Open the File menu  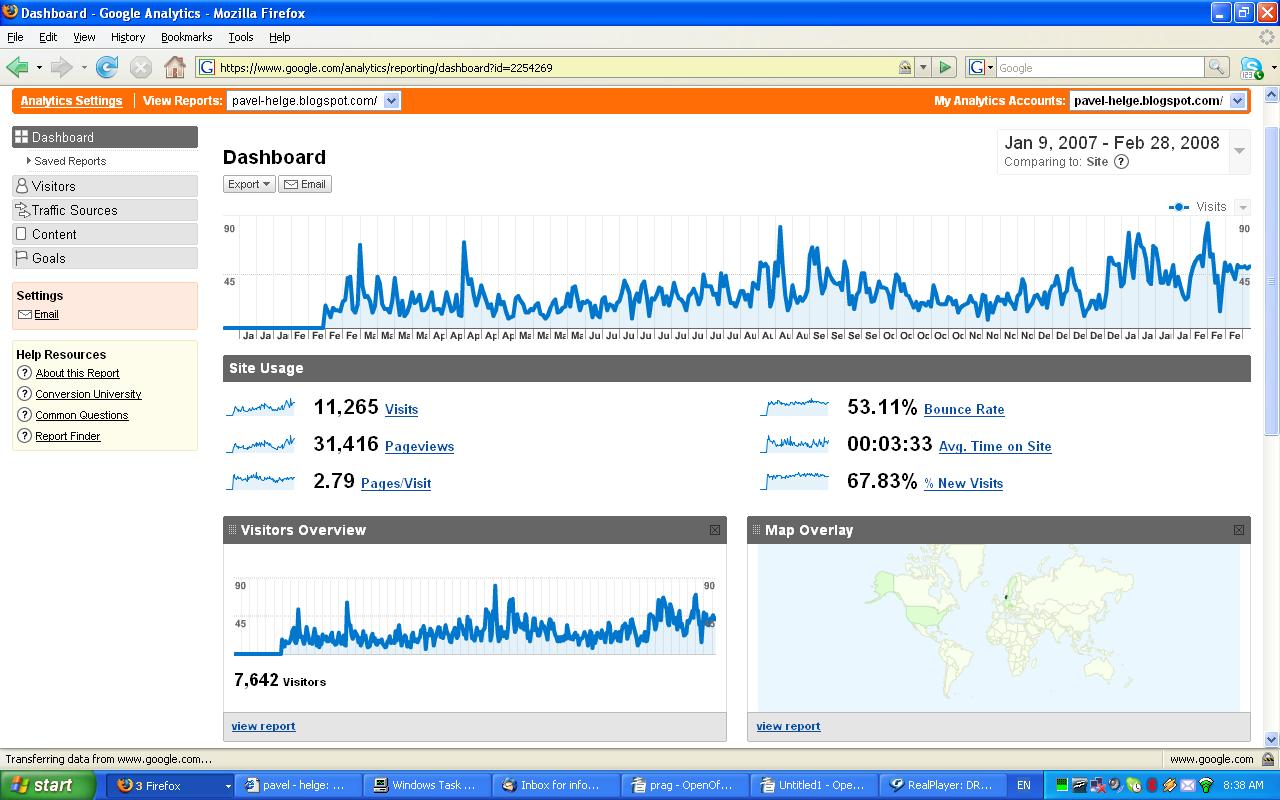pos(15,37)
